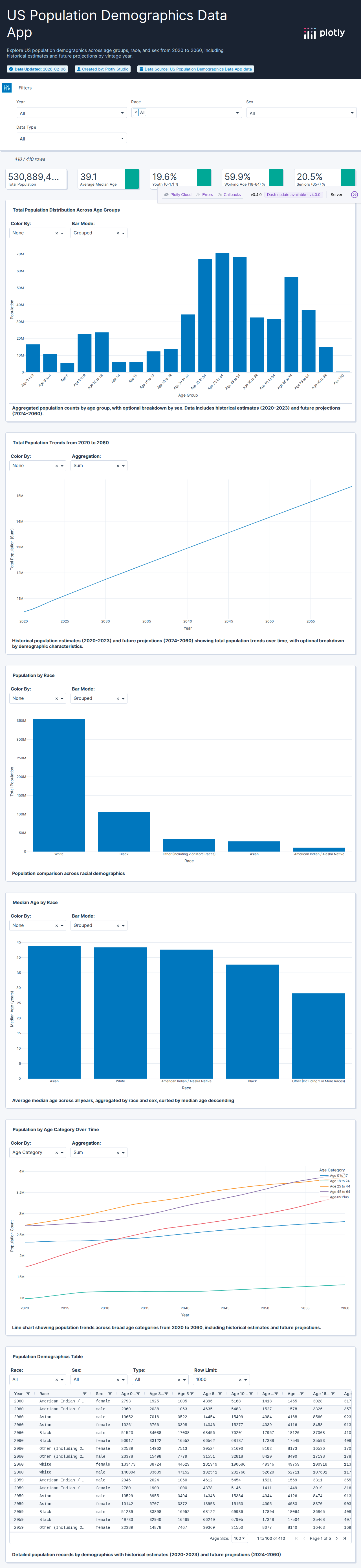The height and width of the screenshot is (1568, 361).
Task: Clear Age Category in Color By dropdown
Action: coord(56,1153)
